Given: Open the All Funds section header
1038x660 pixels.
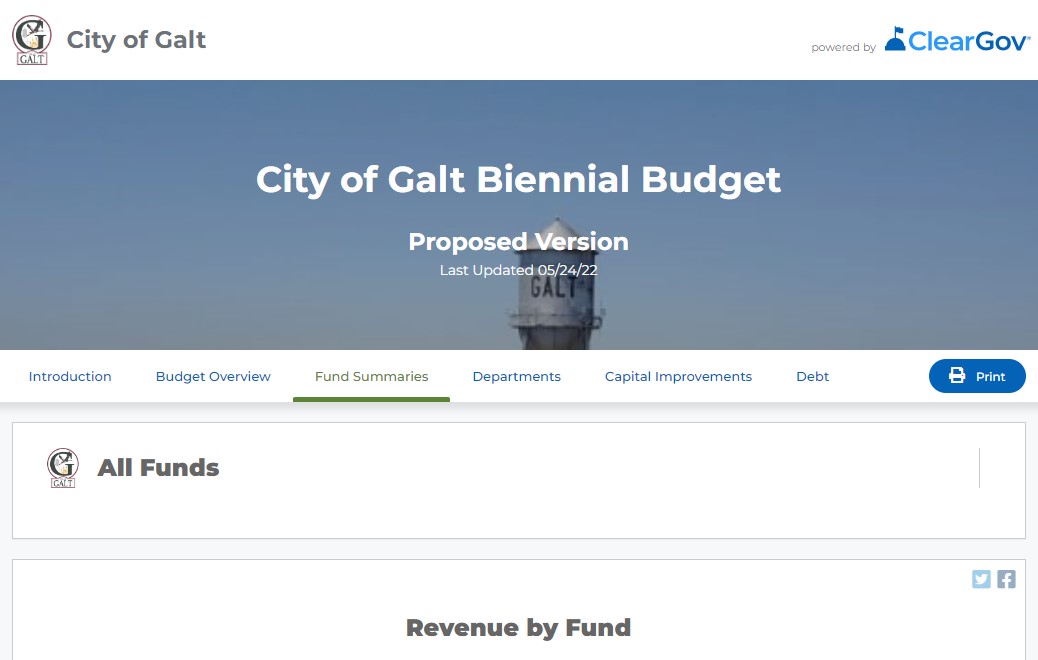Looking at the screenshot, I should click(158, 467).
